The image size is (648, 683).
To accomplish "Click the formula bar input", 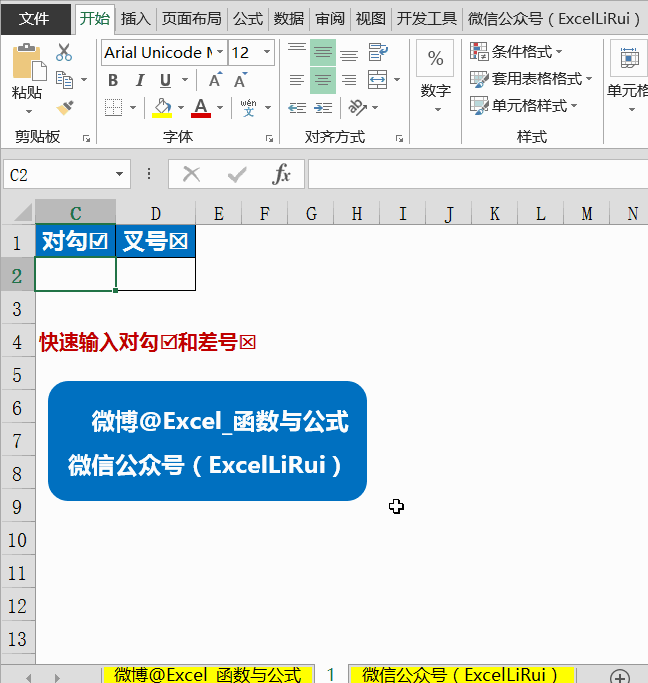I will click(478, 174).
